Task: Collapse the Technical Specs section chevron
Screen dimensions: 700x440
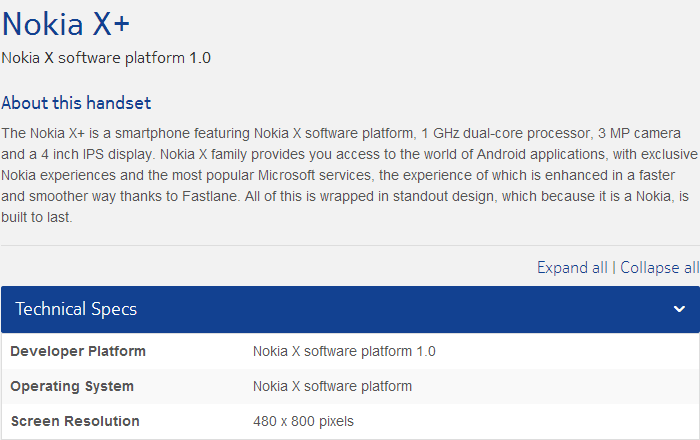Action: coord(679,309)
